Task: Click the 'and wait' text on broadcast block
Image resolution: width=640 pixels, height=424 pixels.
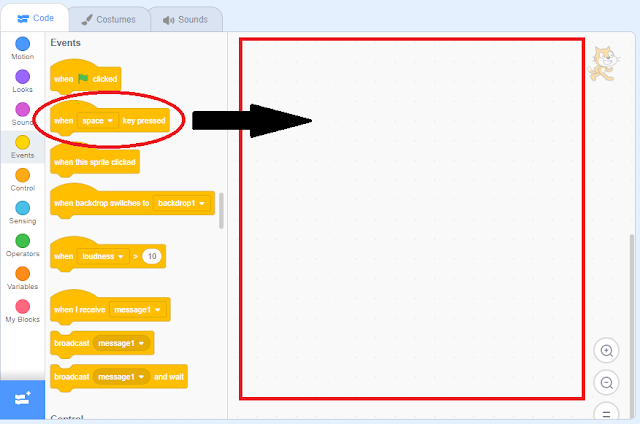Action: coord(169,377)
